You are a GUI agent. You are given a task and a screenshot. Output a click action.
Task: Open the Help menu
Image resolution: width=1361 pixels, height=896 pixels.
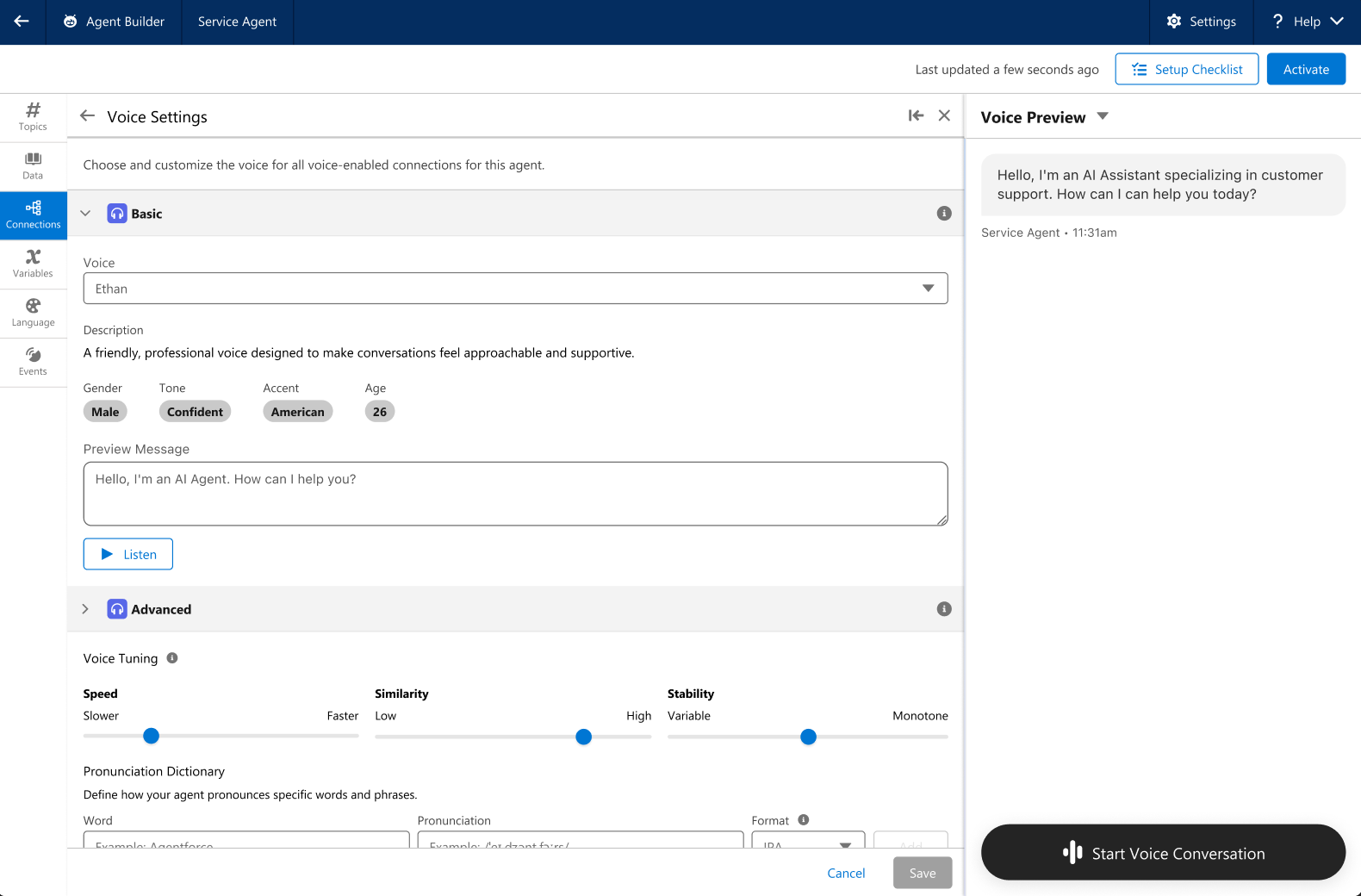coord(1307,22)
